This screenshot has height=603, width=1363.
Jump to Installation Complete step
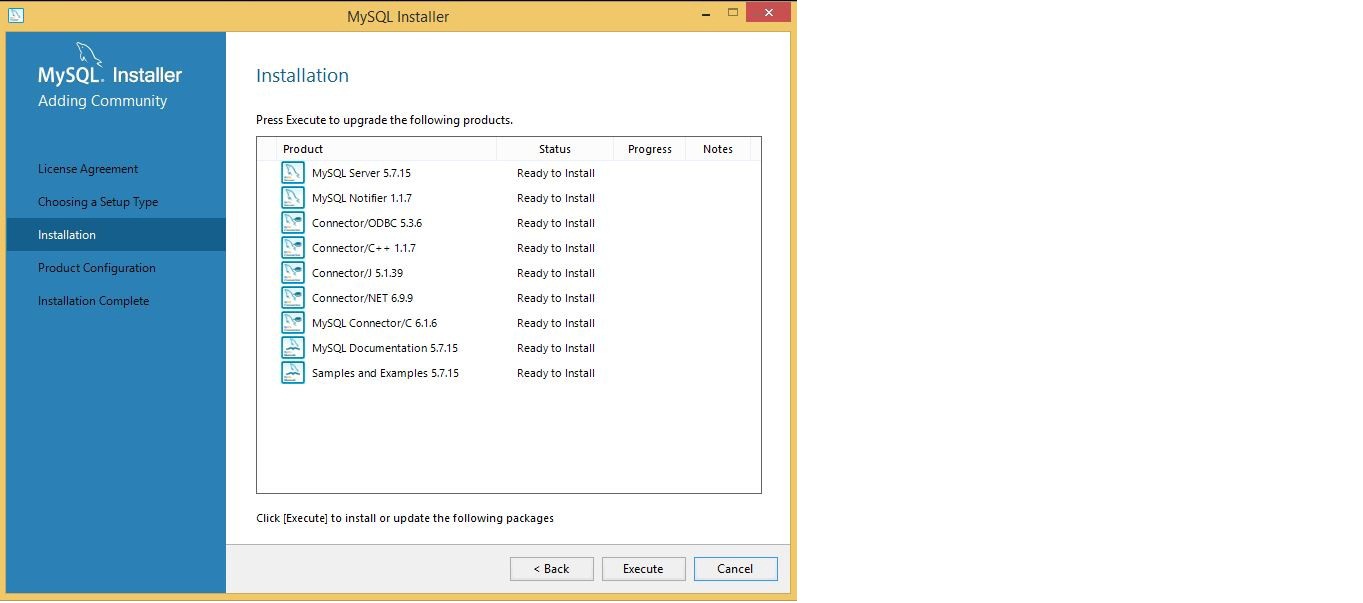[x=93, y=301]
